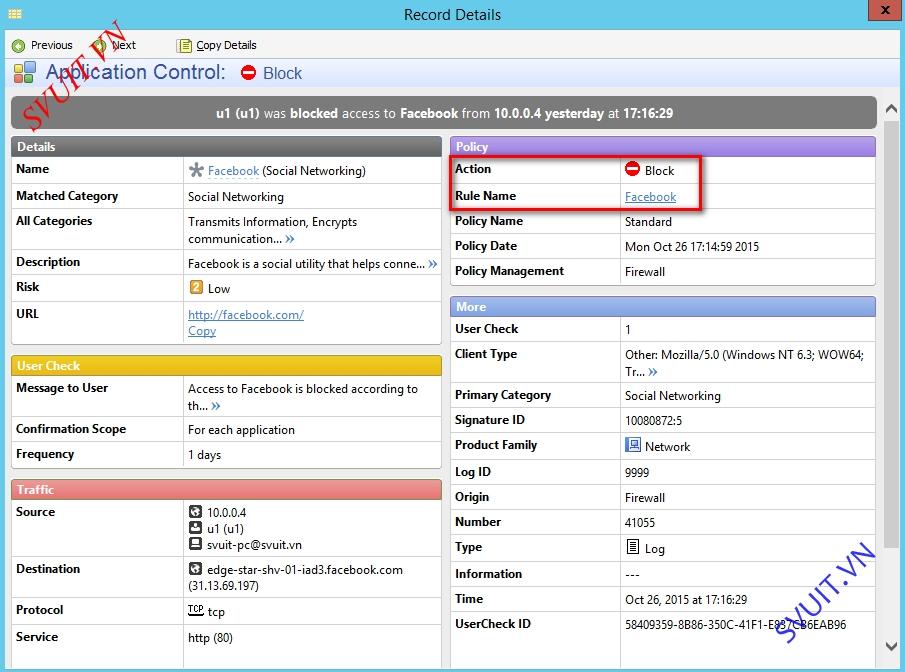905x672 pixels.
Task: Go to the Next record
Action: [x=115, y=45]
